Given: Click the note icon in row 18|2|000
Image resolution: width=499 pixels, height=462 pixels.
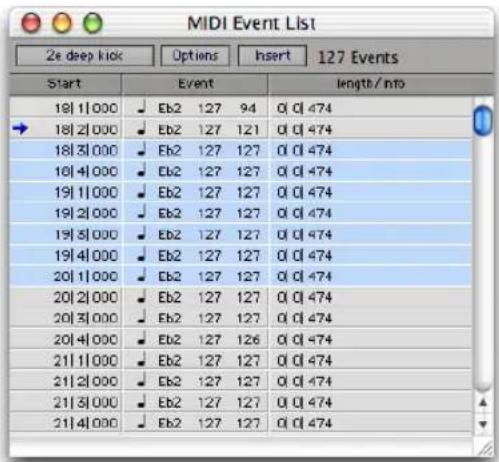Looking at the screenshot, I should point(142,128).
